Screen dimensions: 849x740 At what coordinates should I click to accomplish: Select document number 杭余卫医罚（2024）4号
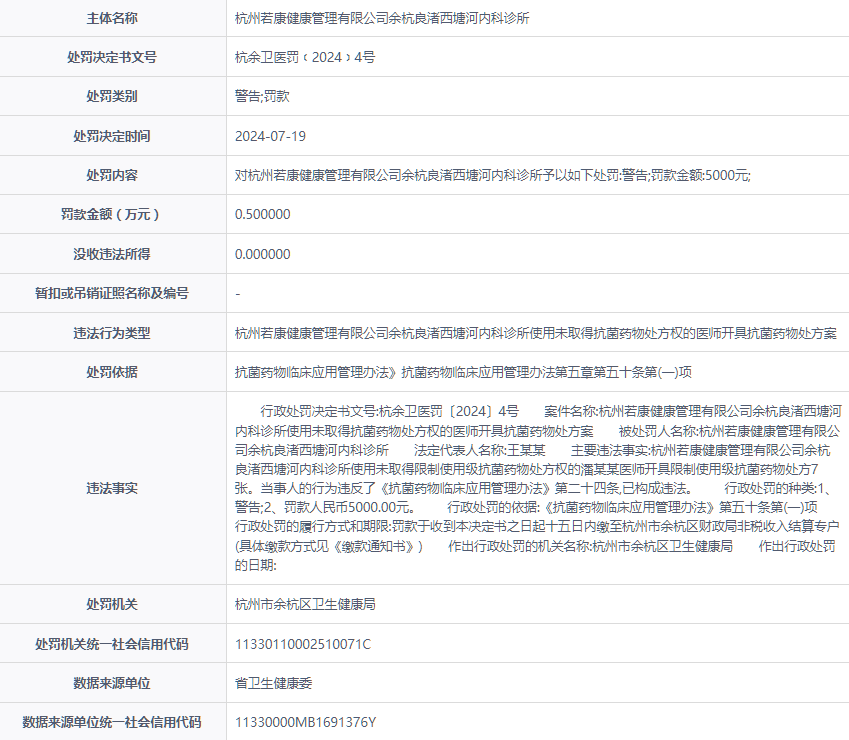(305, 57)
